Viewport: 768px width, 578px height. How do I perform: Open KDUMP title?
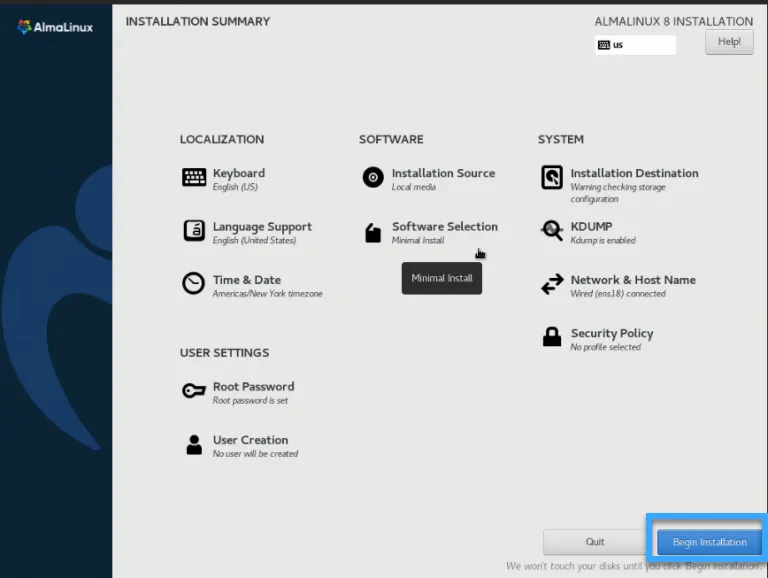pyautogui.click(x=591, y=226)
